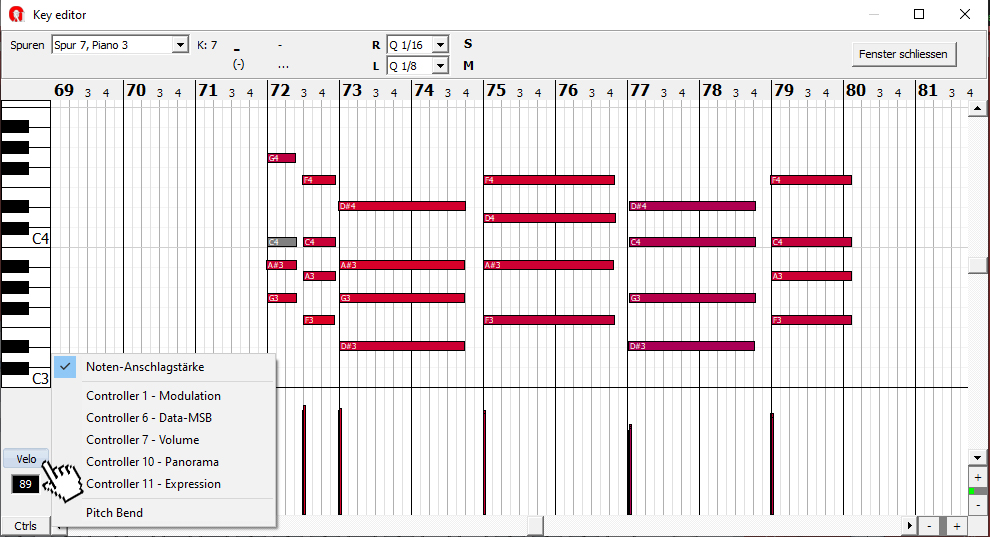
Task: Select the G4 note in bar 72
Action: (281, 158)
